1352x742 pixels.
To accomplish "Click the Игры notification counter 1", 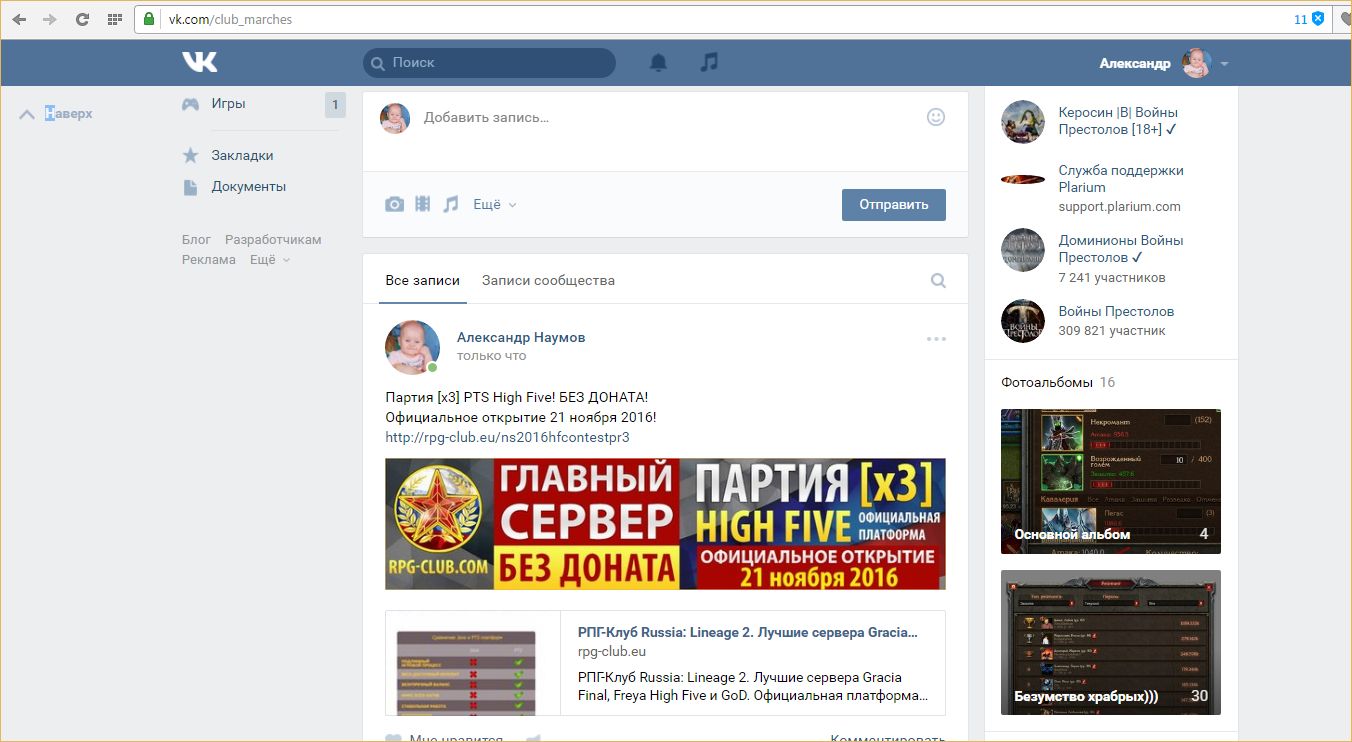I will click(x=336, y=104).
